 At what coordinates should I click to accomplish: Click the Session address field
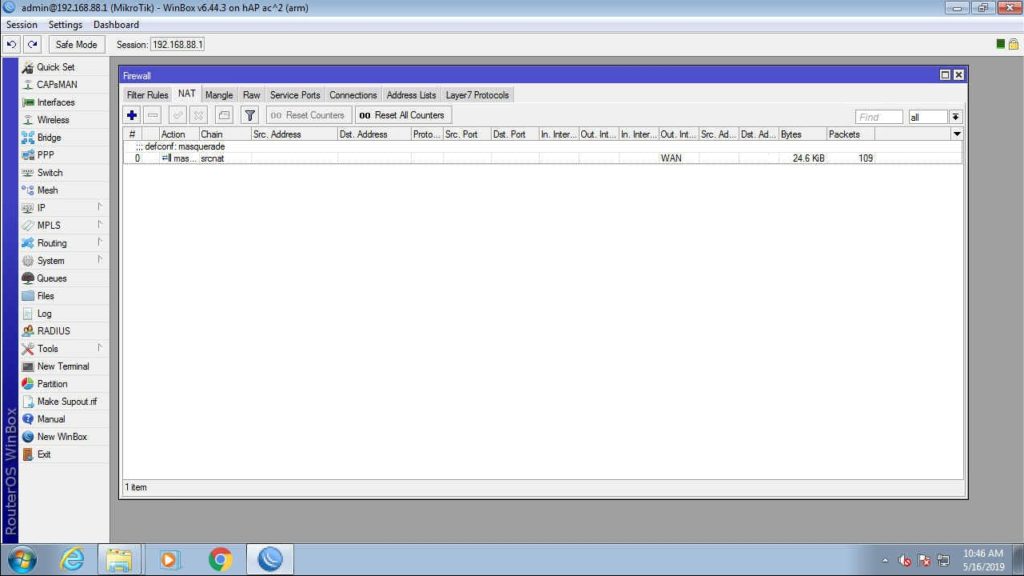pos(177,44)
